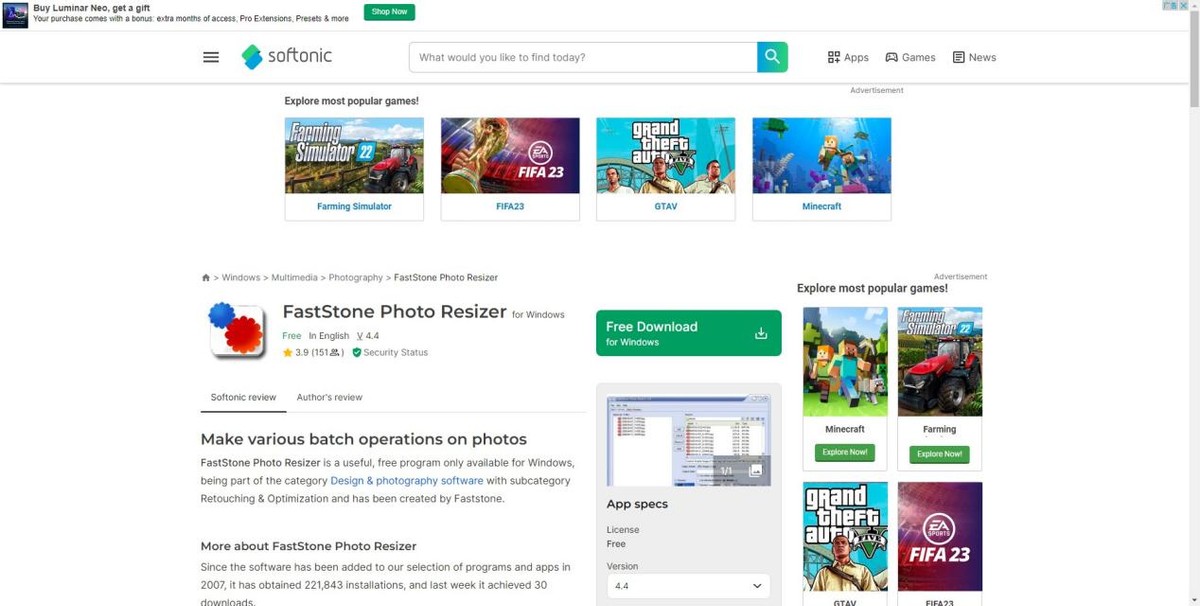Click the Free license label under title
This screenshot has height=606, width=1200.
coord(292,336)
